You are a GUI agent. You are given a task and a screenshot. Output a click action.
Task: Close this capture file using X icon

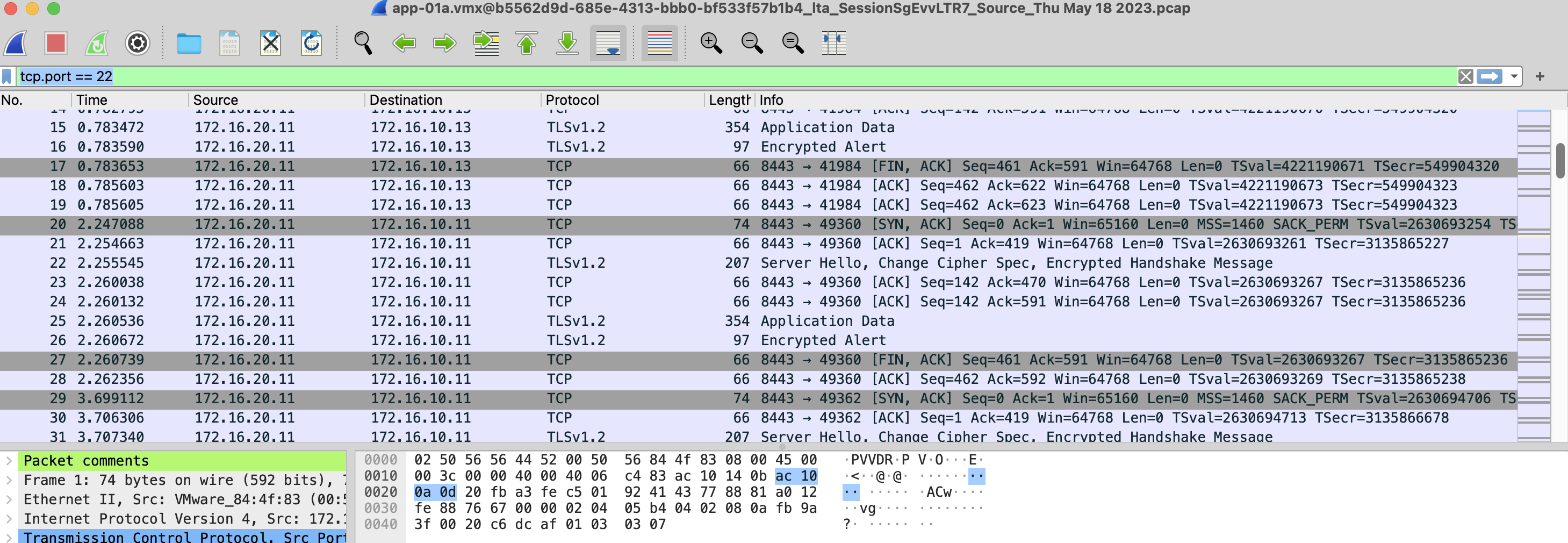click(x=270, y=43)
